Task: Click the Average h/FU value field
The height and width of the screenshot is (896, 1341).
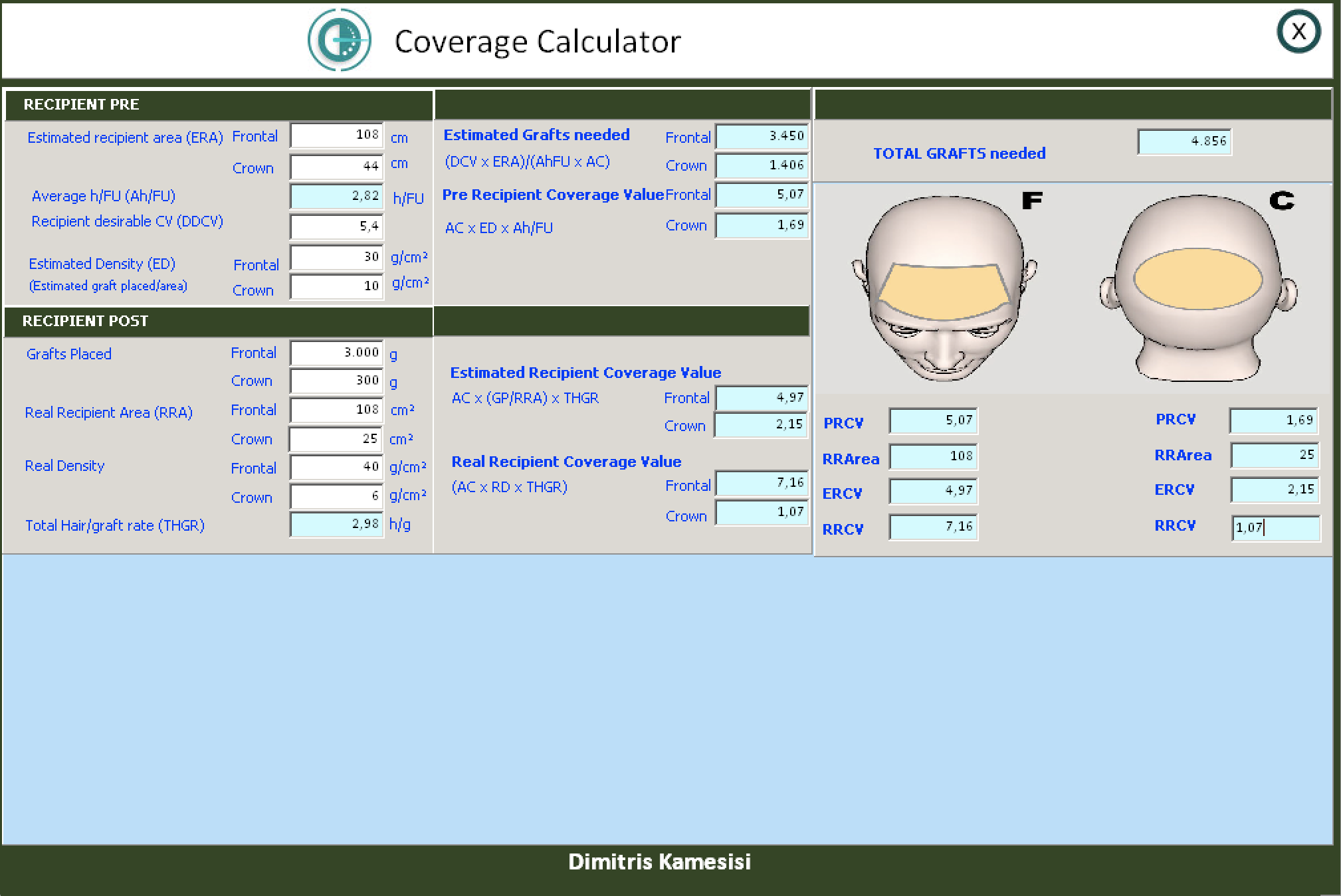Action: [x=337, y=196]
